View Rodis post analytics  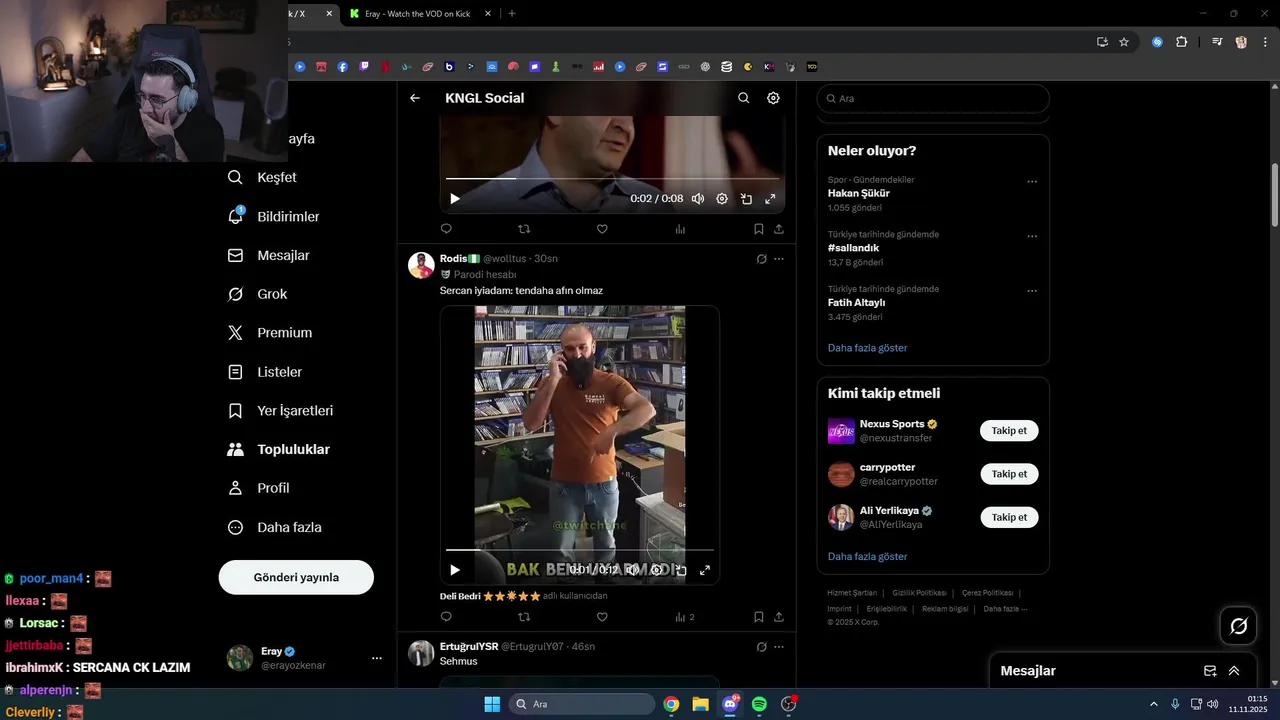point(684,617)
